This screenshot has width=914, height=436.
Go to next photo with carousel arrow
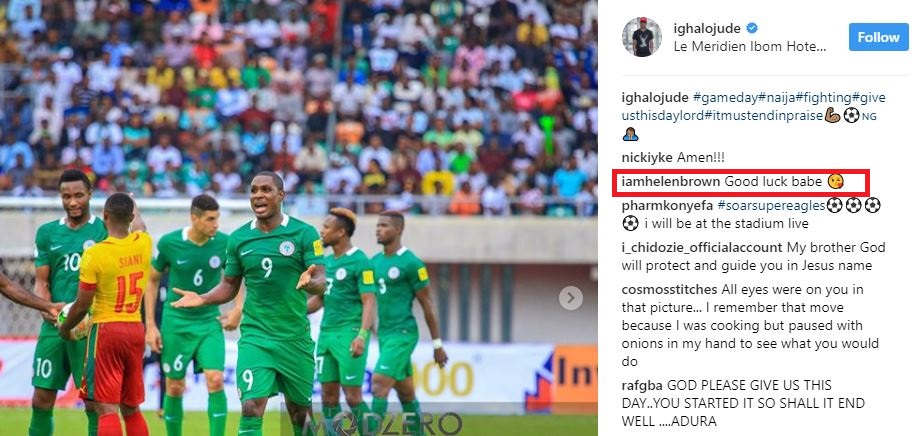(571, 298)
